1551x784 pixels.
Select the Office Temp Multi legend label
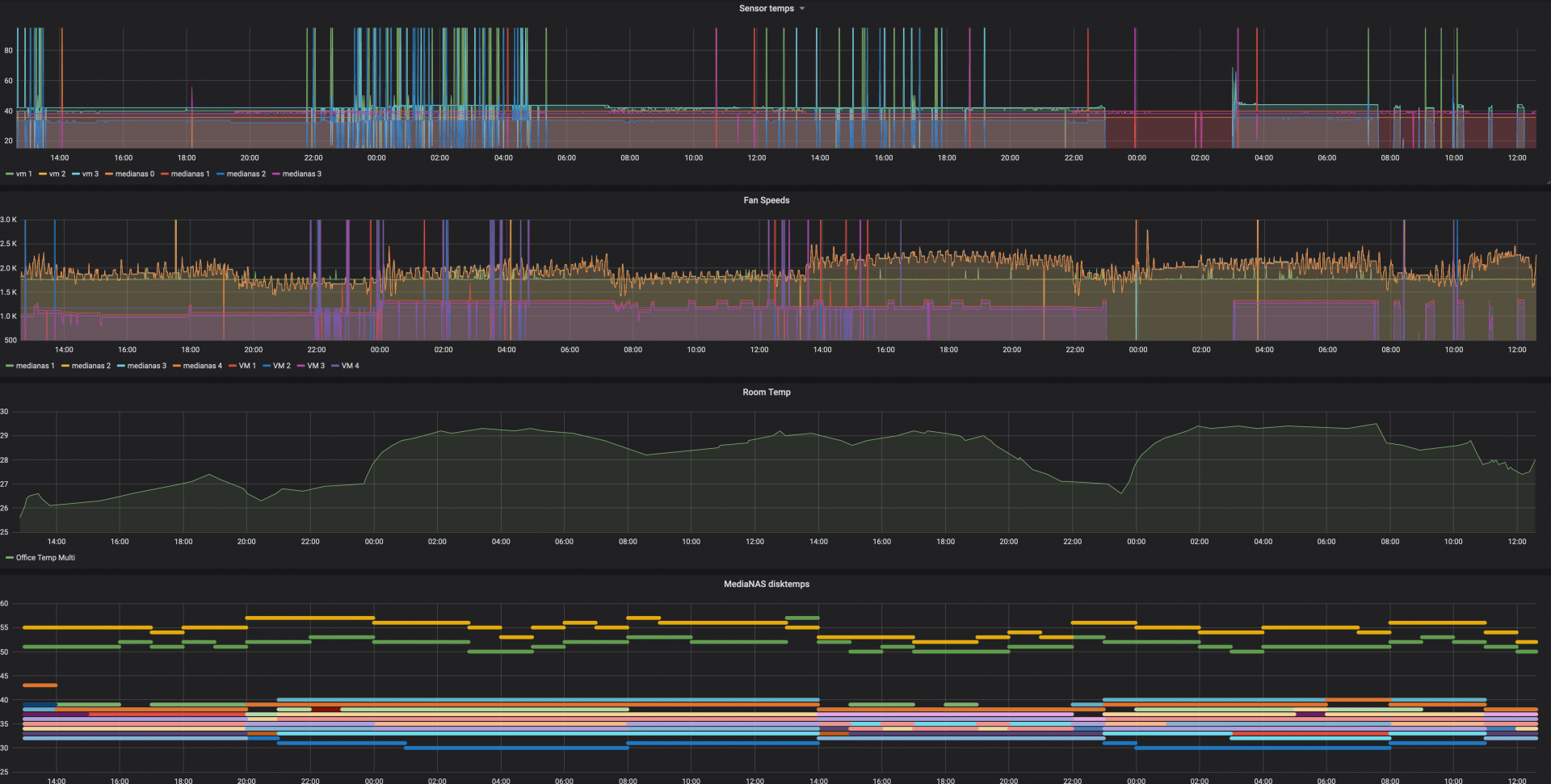coord(45,558)
